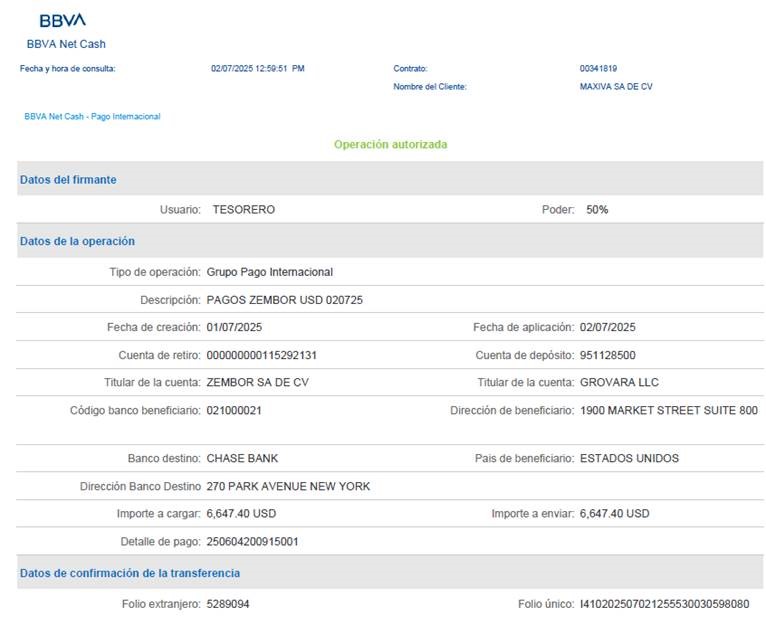Select beneficiary bank code 021000021
This screenshot has height=635, width=766.
click(234, 410)
